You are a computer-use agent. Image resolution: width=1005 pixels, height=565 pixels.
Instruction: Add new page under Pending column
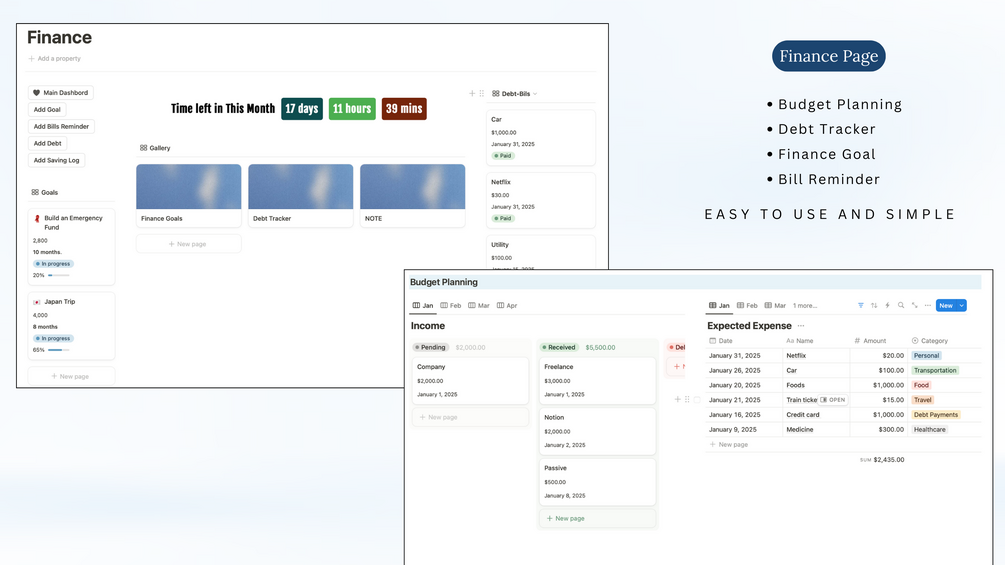[470, 417]
